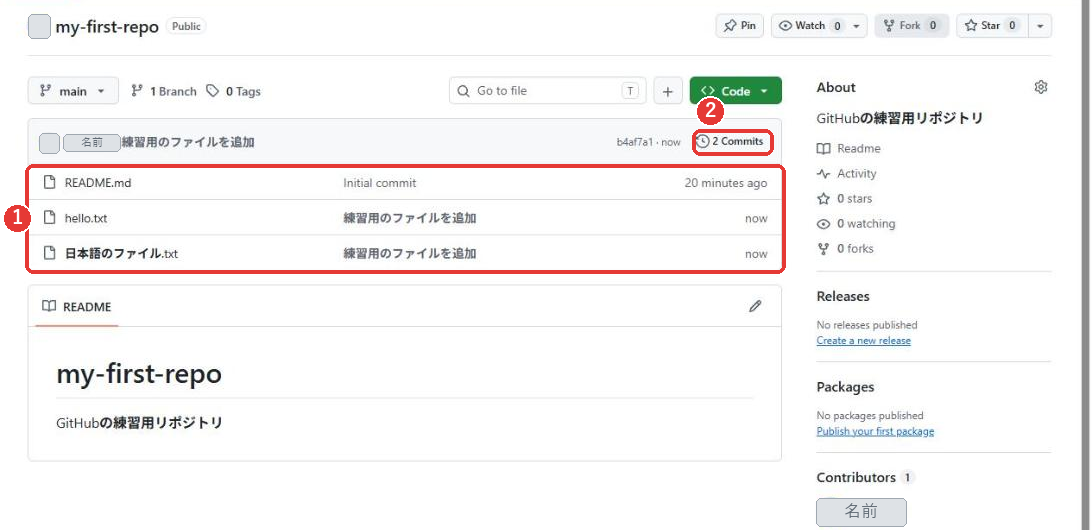This screenshot has height=530, width=1092.
Task: Open the latest commit message in the commit row
Action: click(x=188, y=142)
